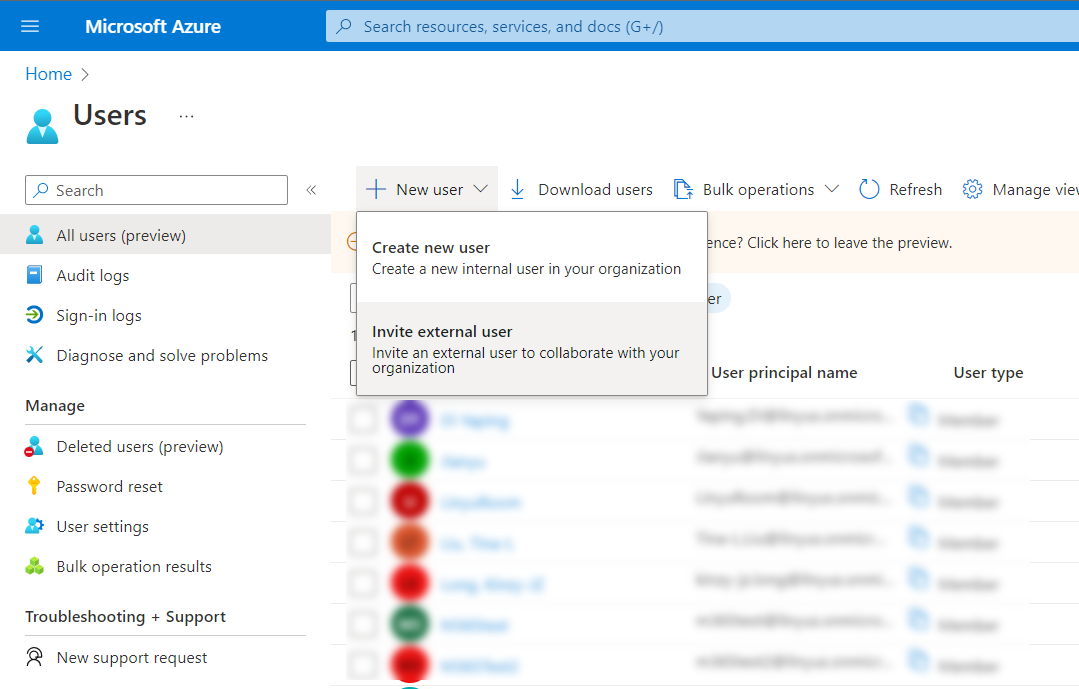The height and width of the screenshot is (689, 1079).
Task: Click the search magnifier icon in top bar
Action: click(x=343, y=26)
